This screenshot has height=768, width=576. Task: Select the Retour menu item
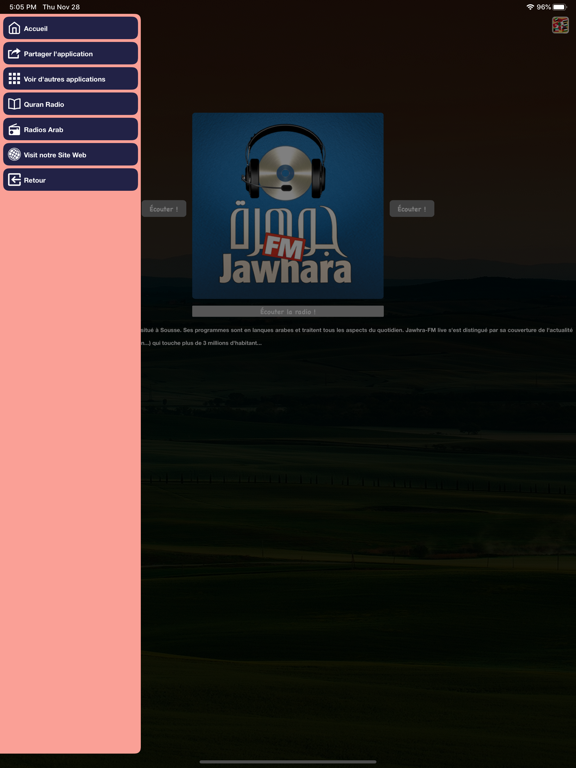pos(71,180)
